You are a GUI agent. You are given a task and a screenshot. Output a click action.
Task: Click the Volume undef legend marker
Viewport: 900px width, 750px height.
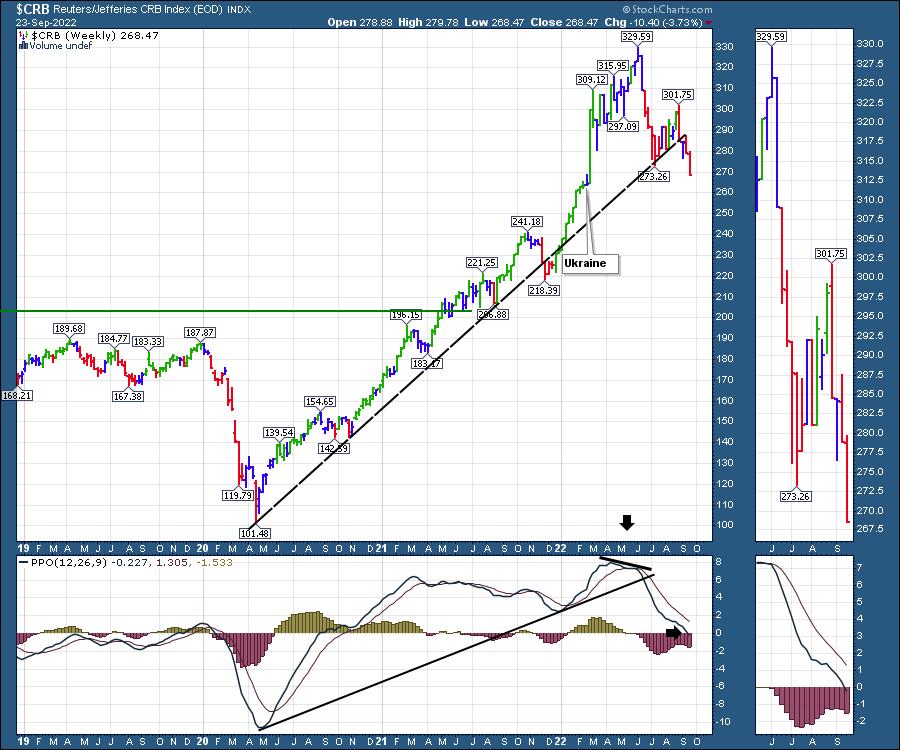pos(21,44)
